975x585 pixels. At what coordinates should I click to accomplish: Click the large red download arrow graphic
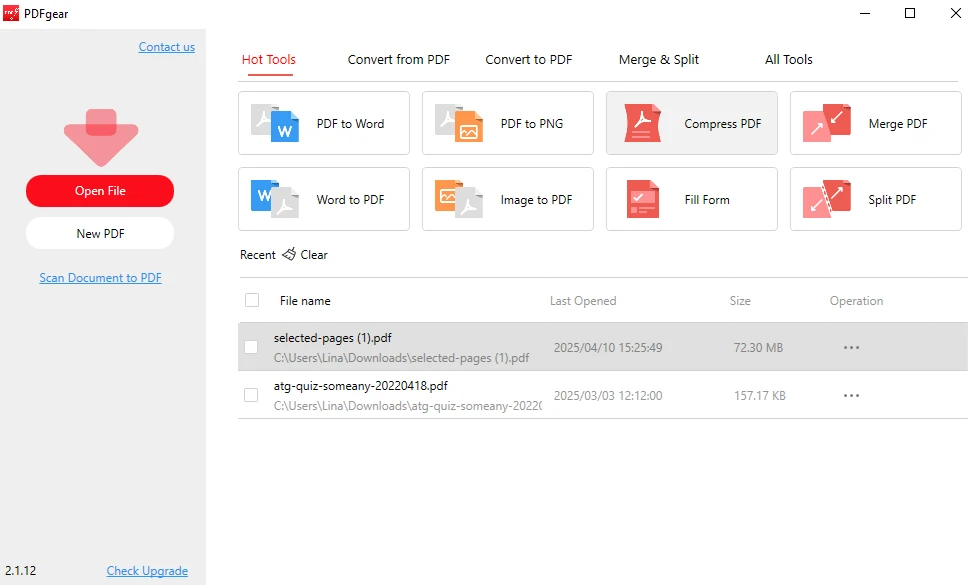(101, 137)
